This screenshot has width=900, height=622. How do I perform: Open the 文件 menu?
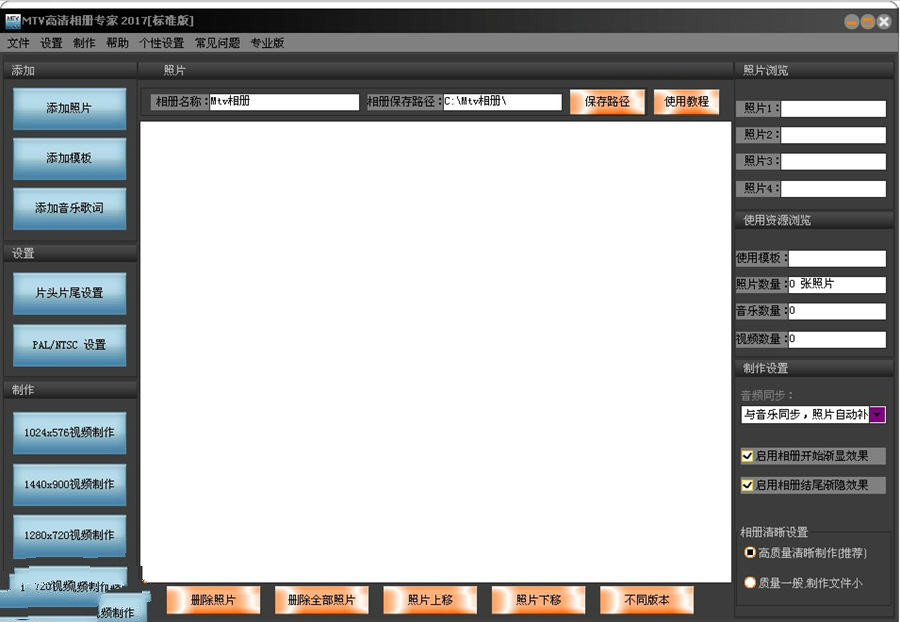tap(18, 43)
